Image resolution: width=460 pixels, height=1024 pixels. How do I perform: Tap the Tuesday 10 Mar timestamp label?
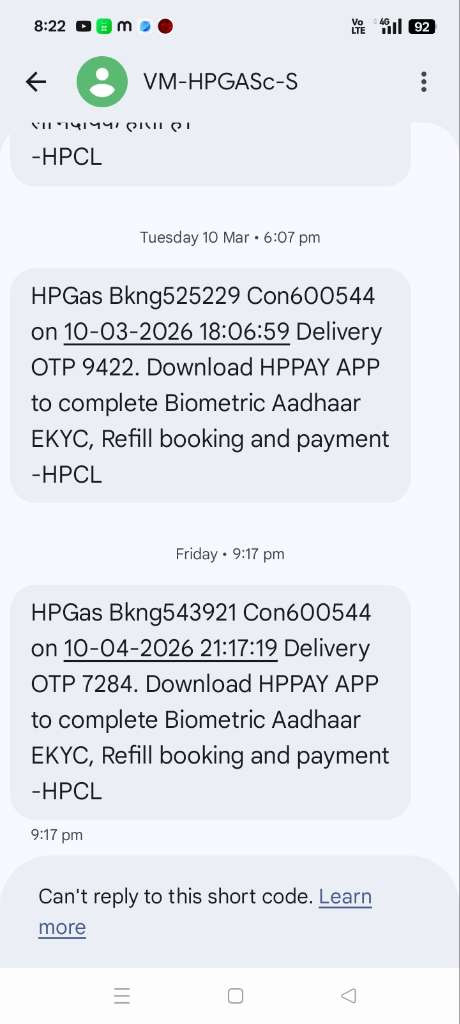click(x=230, y=237)
